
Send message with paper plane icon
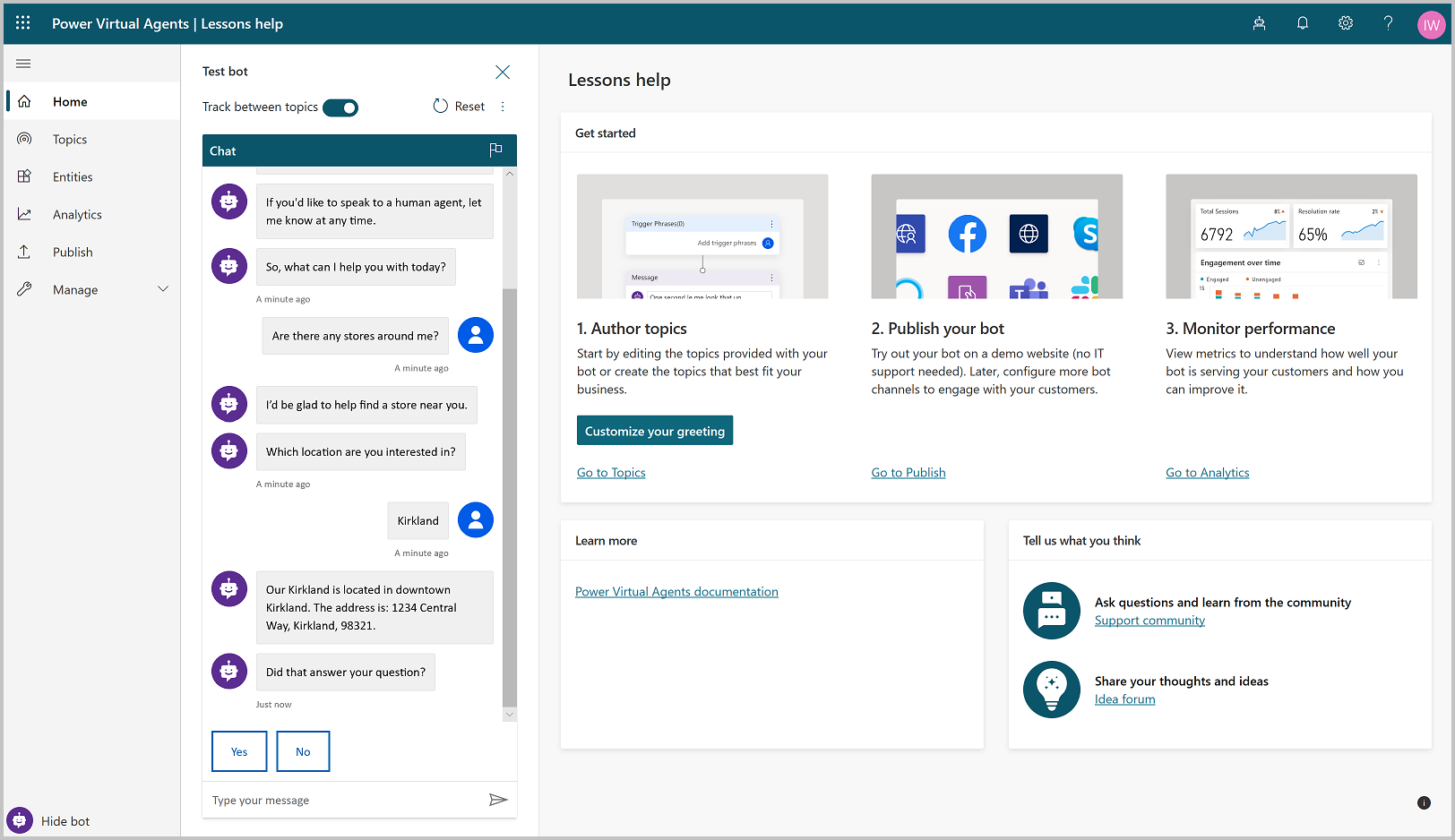[x=498, y=800]
